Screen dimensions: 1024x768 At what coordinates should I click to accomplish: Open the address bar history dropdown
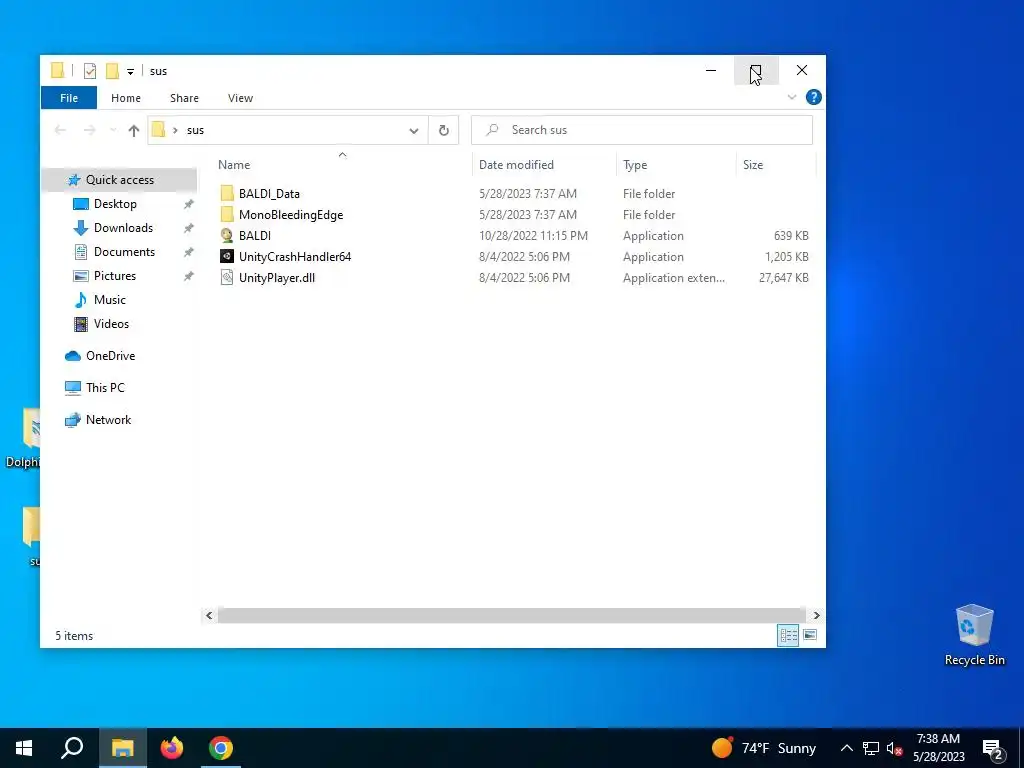413,131
